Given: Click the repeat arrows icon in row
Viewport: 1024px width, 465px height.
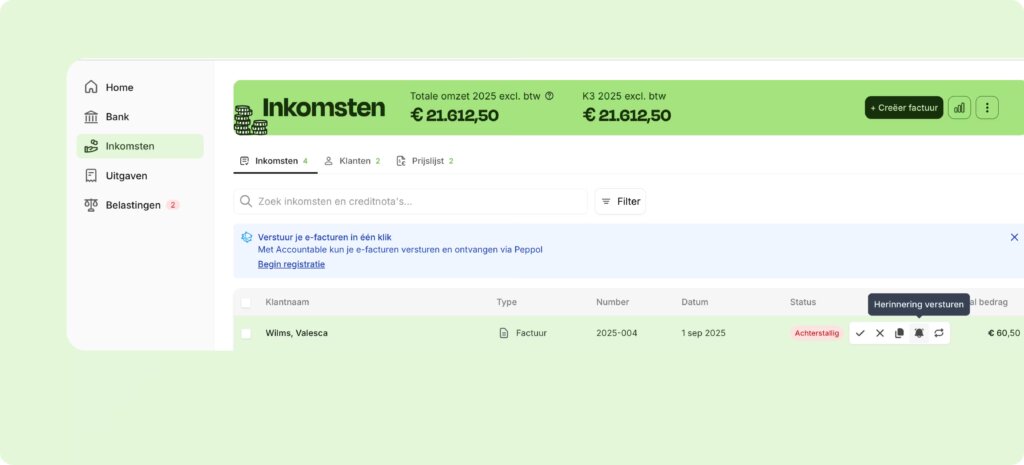Looking at the screenshot, I should tap(939, 333).
